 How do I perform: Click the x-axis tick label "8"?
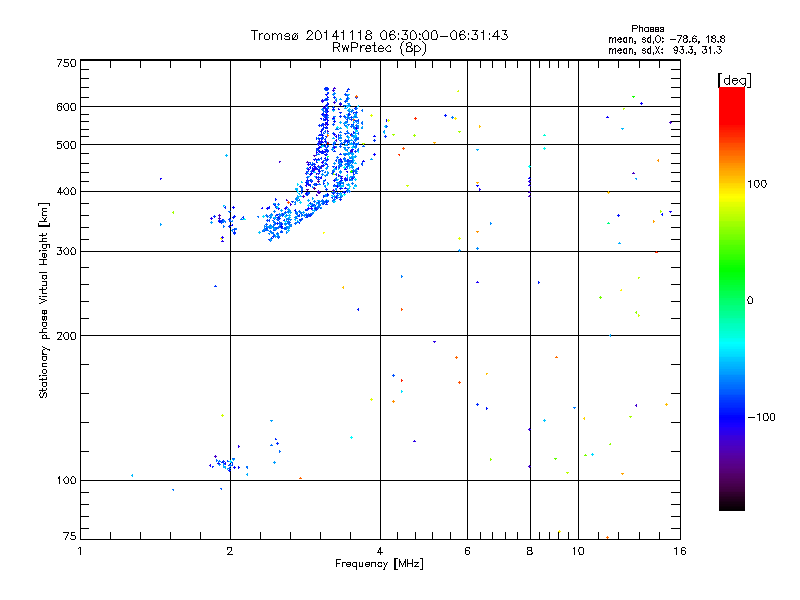tap(530, 551)
